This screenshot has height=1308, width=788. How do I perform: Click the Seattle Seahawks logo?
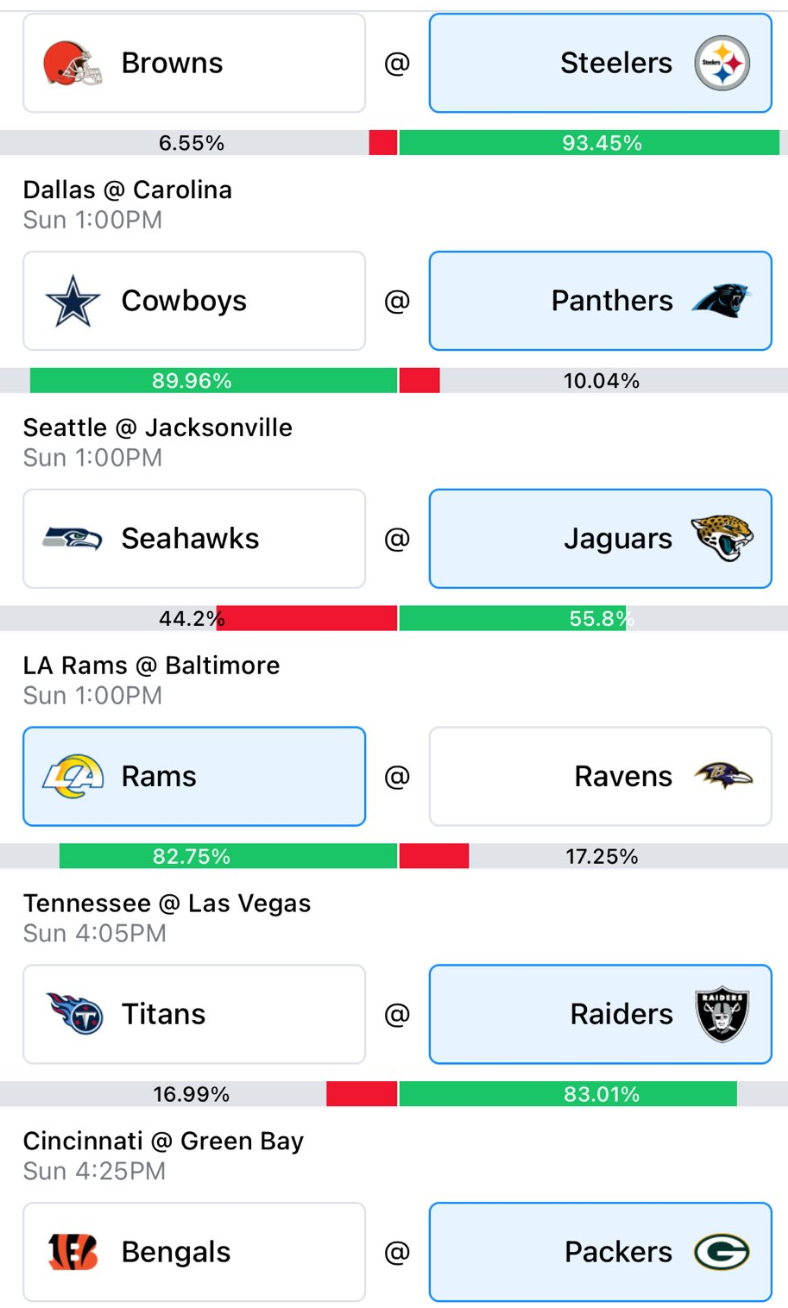click(73, 539)
